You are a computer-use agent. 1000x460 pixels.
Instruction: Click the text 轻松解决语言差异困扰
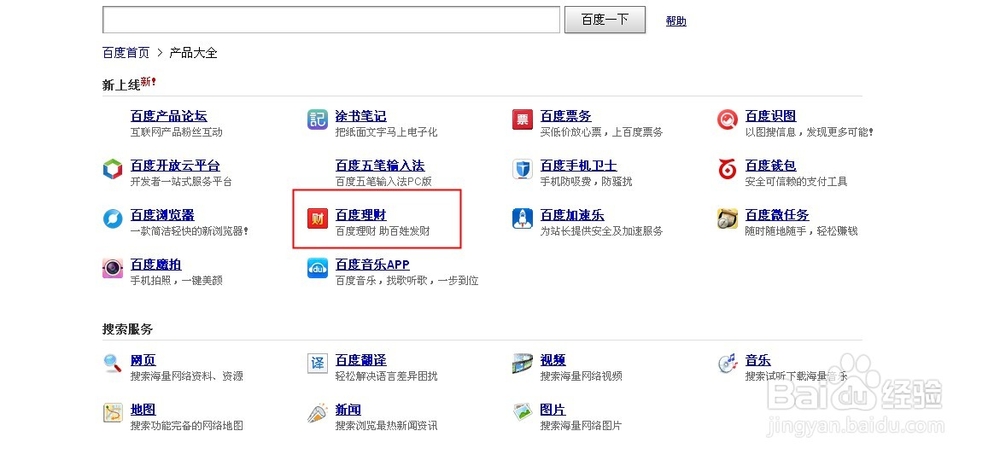386,376
